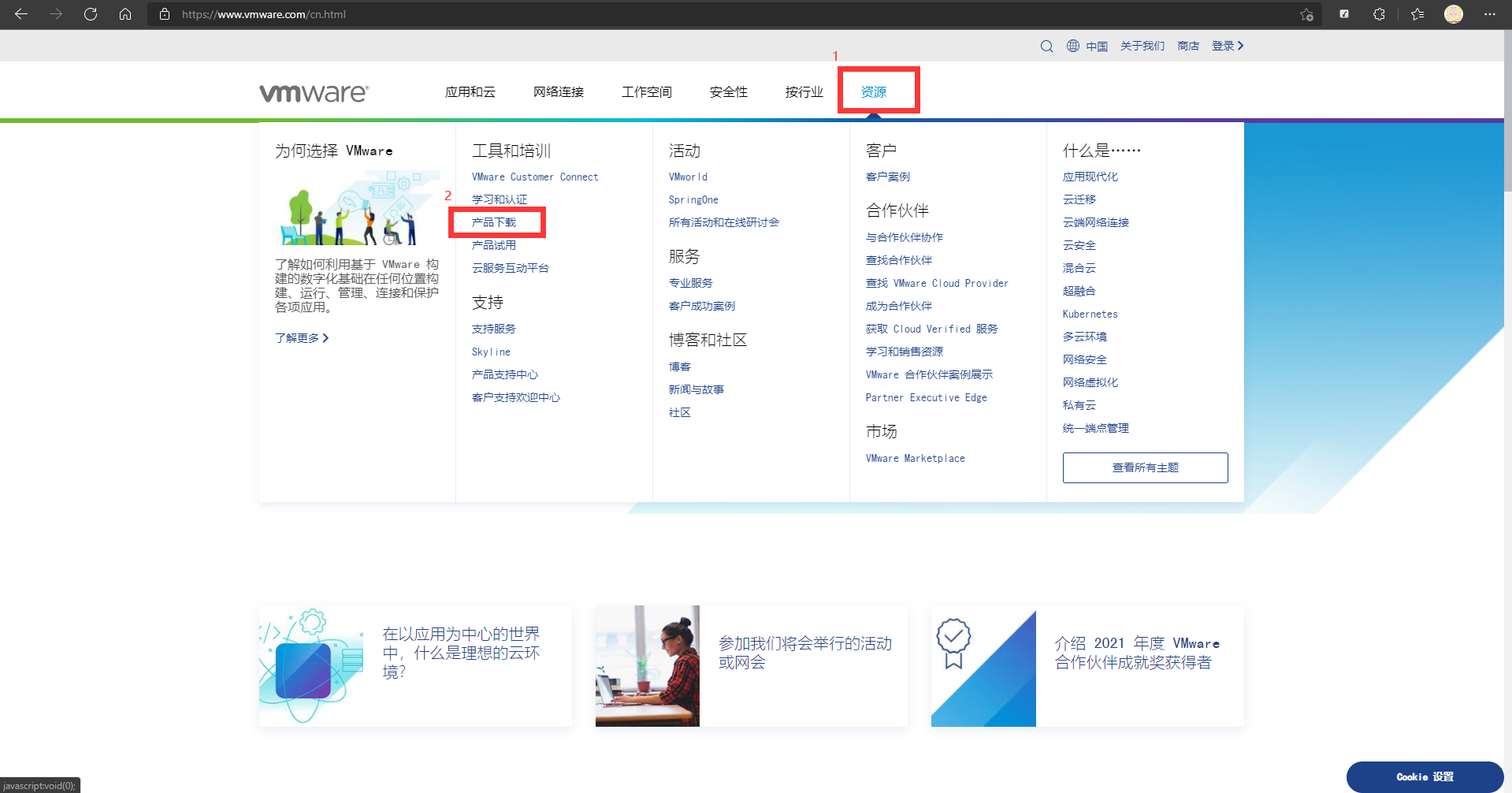Open 按行业 navigation menu
This screenshot has width=1512, height=793.
pyautogui.click(x=804, y=92)
